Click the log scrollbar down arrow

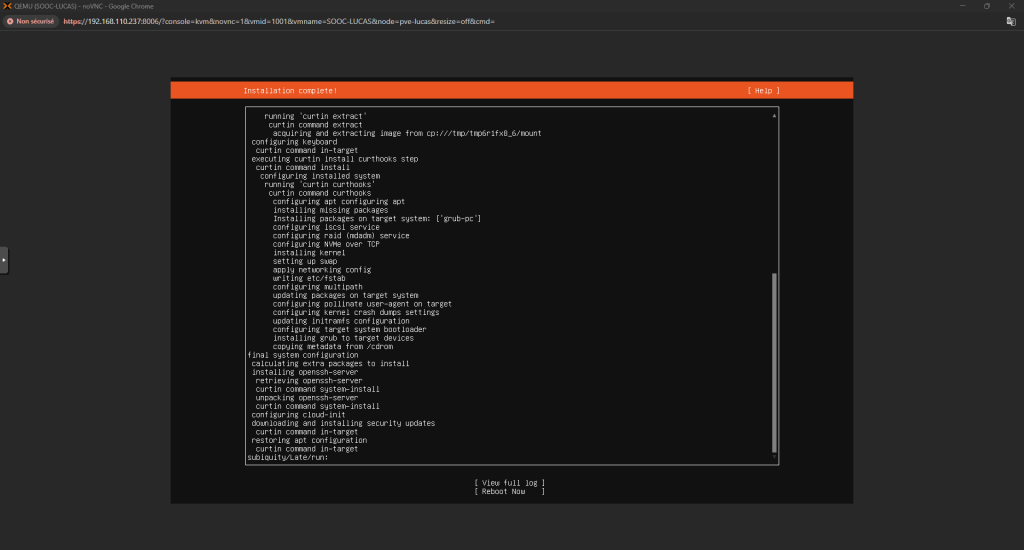774,458
